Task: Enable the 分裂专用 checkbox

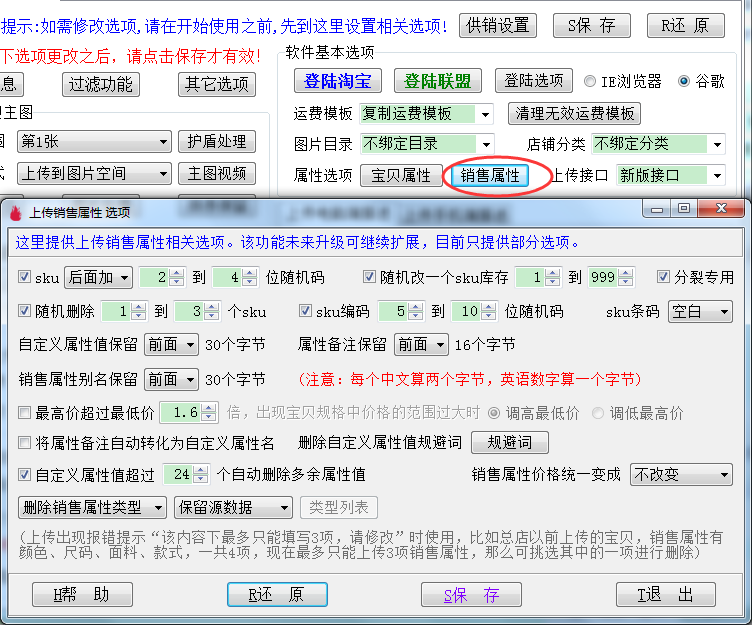Action: pyautogui.click(x=664, y=277)
